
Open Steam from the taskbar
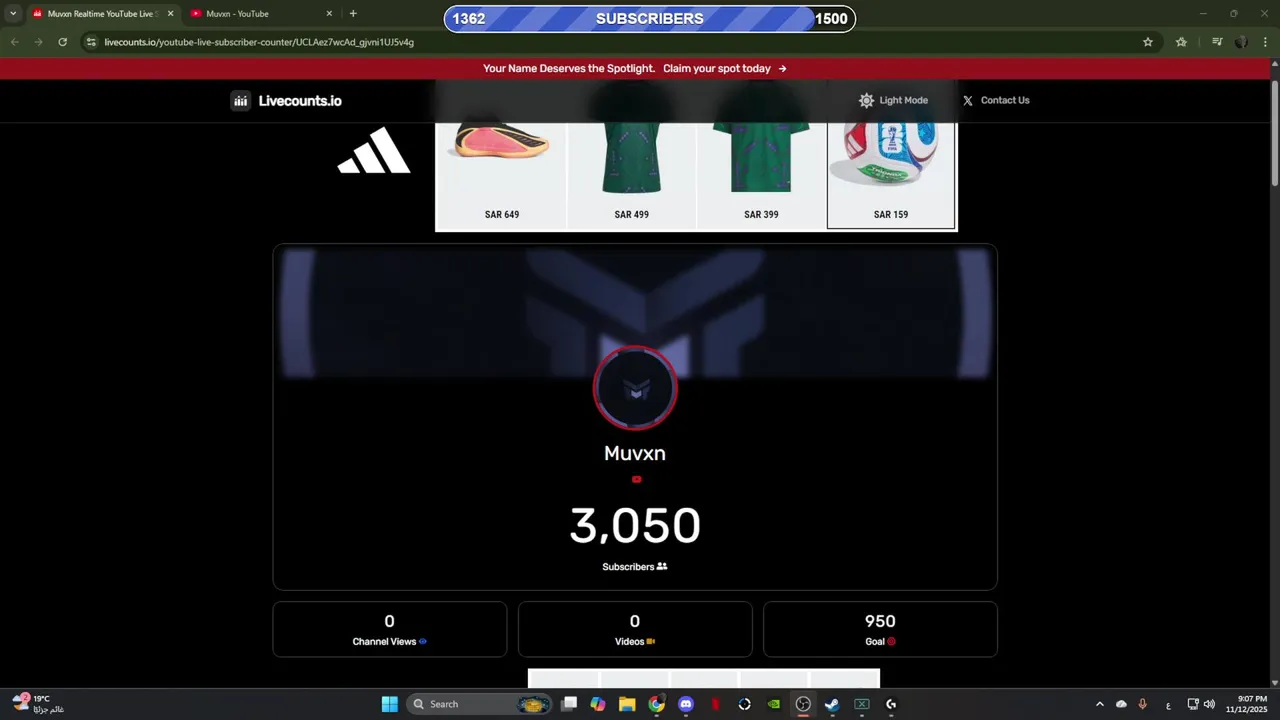pyautogui.click(x=832, y=704)
